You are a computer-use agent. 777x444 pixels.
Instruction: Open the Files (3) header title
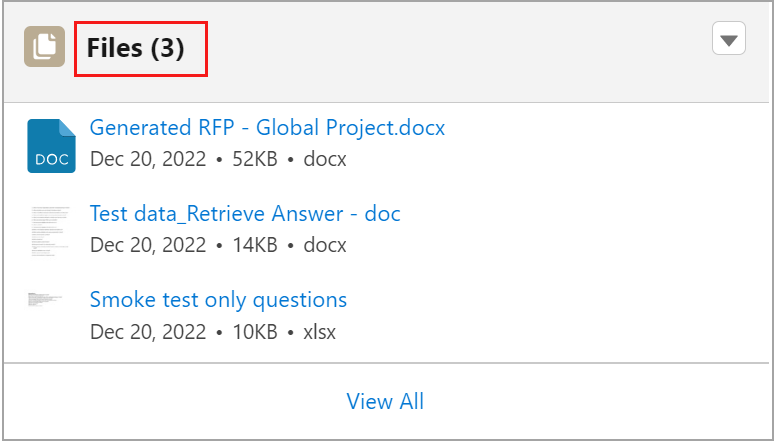click(x=135, y=48)
